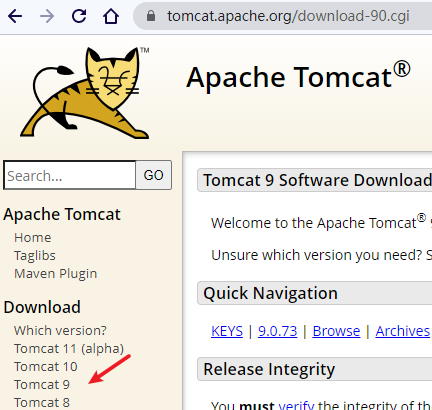Click the verify link under Release Integrity

tap(296, 405)
